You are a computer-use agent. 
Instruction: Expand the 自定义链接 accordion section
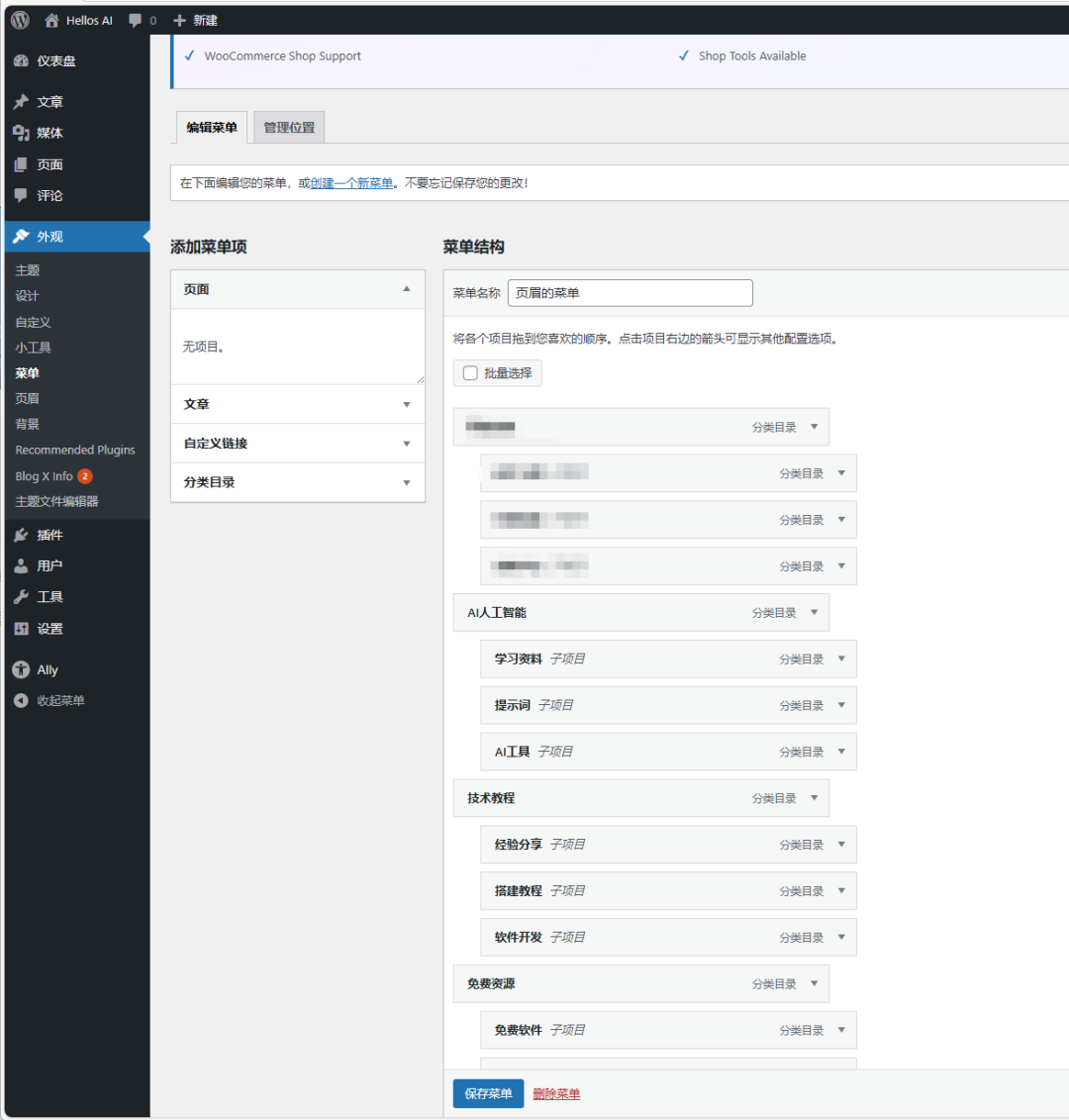[406, 444]
